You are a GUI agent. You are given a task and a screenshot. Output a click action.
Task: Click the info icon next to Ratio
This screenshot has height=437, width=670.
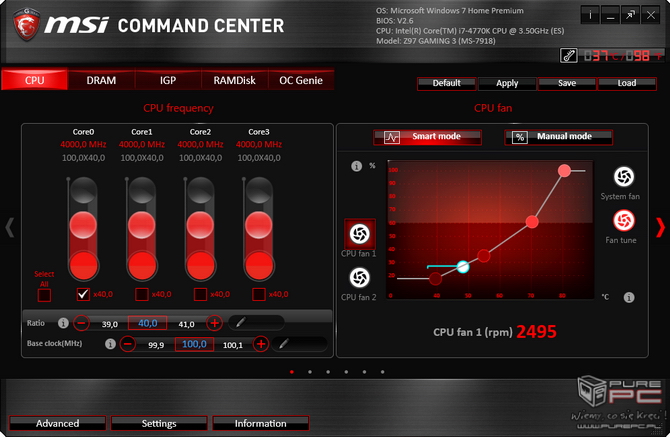coord(63,323)
